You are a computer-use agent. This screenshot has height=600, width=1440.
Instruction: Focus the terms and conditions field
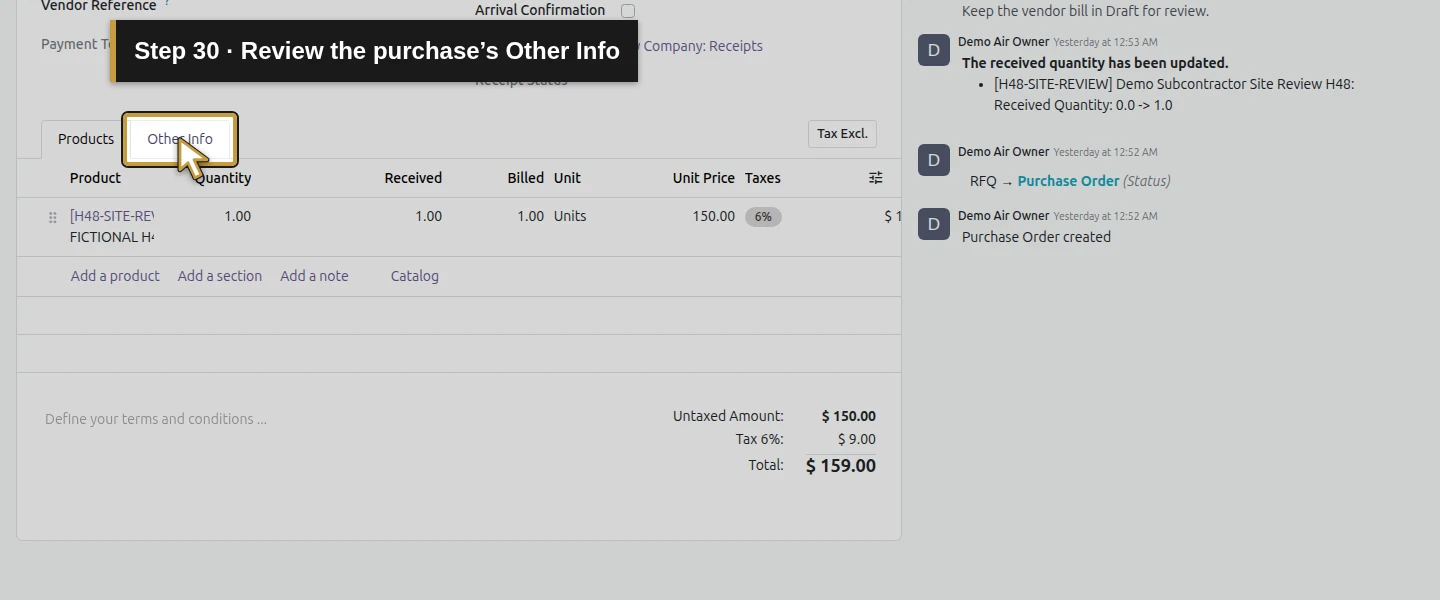[156, 419]
